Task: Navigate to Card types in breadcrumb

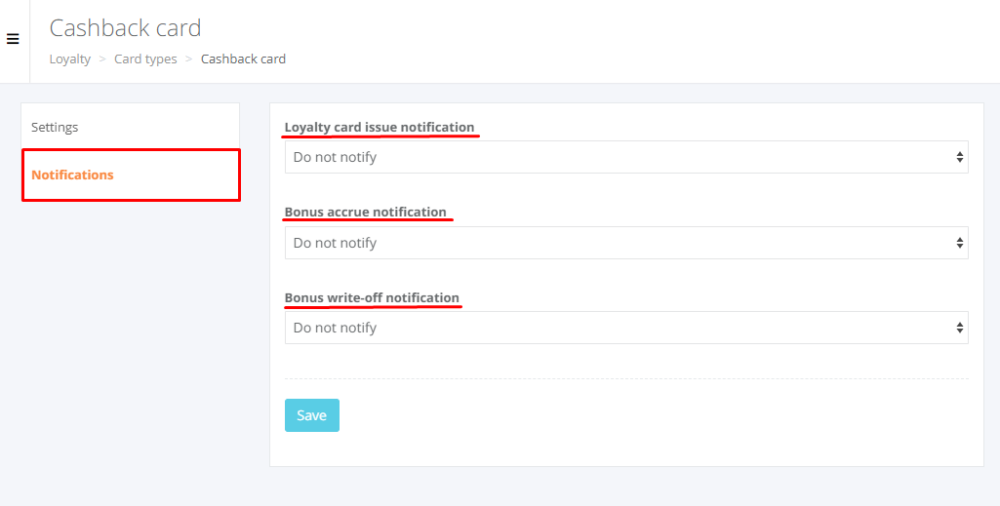Action: (145, 59)
